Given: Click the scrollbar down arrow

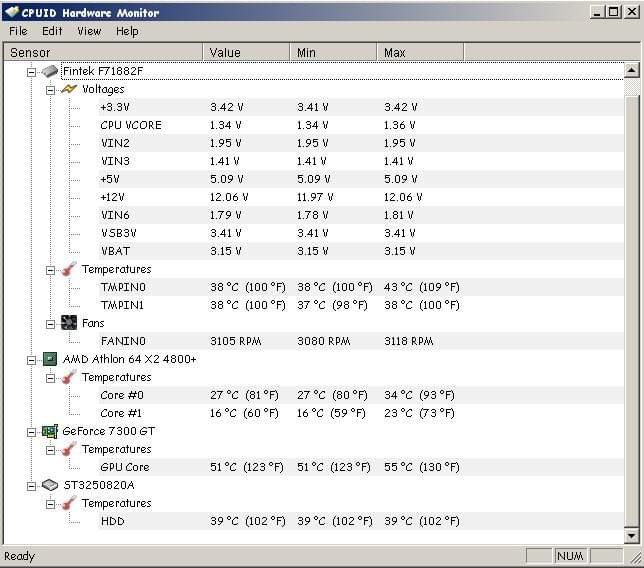Looking at the screenshot, I should [x=631, y=535].
